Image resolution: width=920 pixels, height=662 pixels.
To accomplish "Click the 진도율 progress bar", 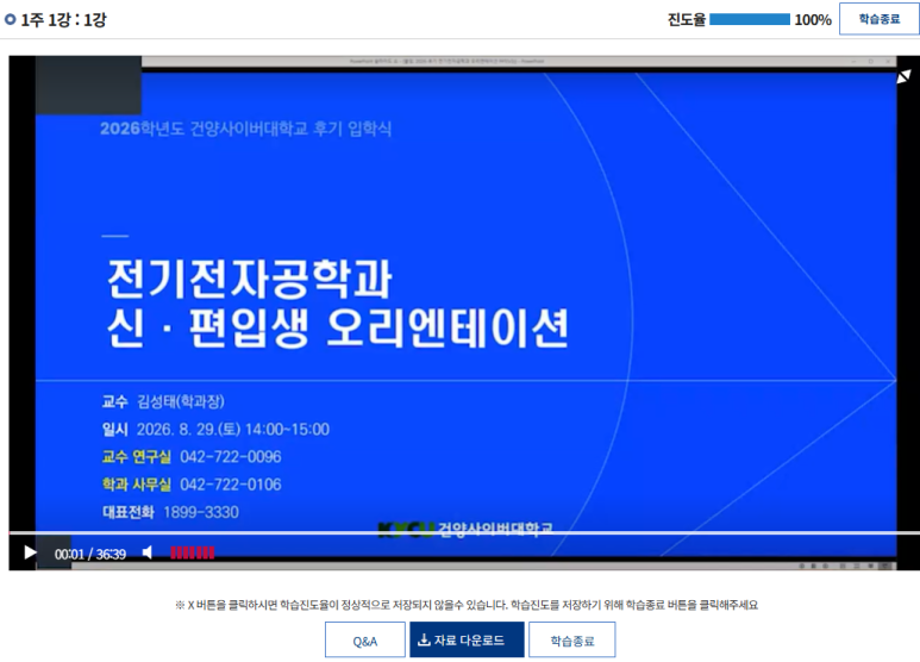I will pos(749,20).
